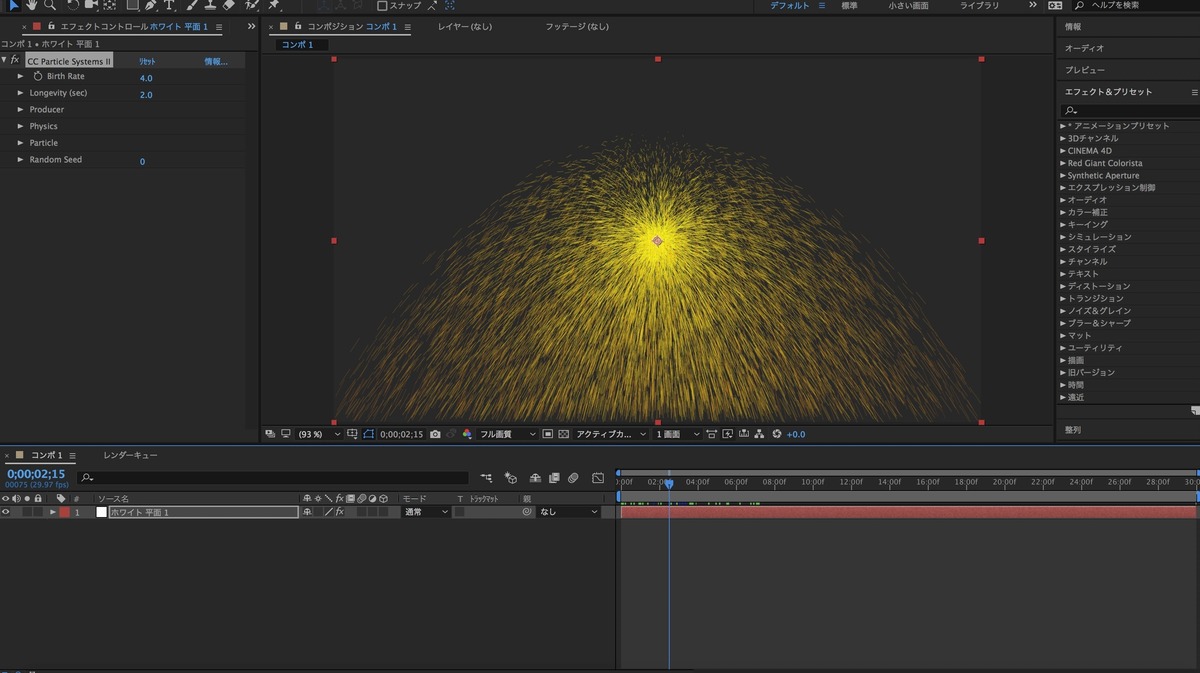
Task: Open the magnification (93 %) dropdown
Action: click(319, 434)
